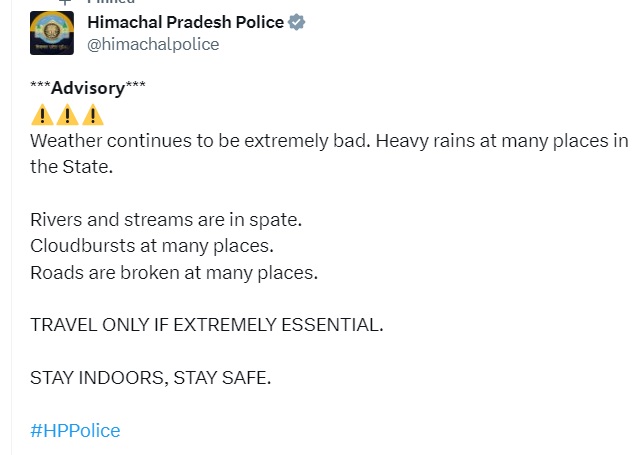Viewport: 634px width, 455px height.
Task: Click "TRAVEL ONLY IF EXTREMELY ESSENTIAL." text
Action: pyautogui.click(x=207, y=325)
